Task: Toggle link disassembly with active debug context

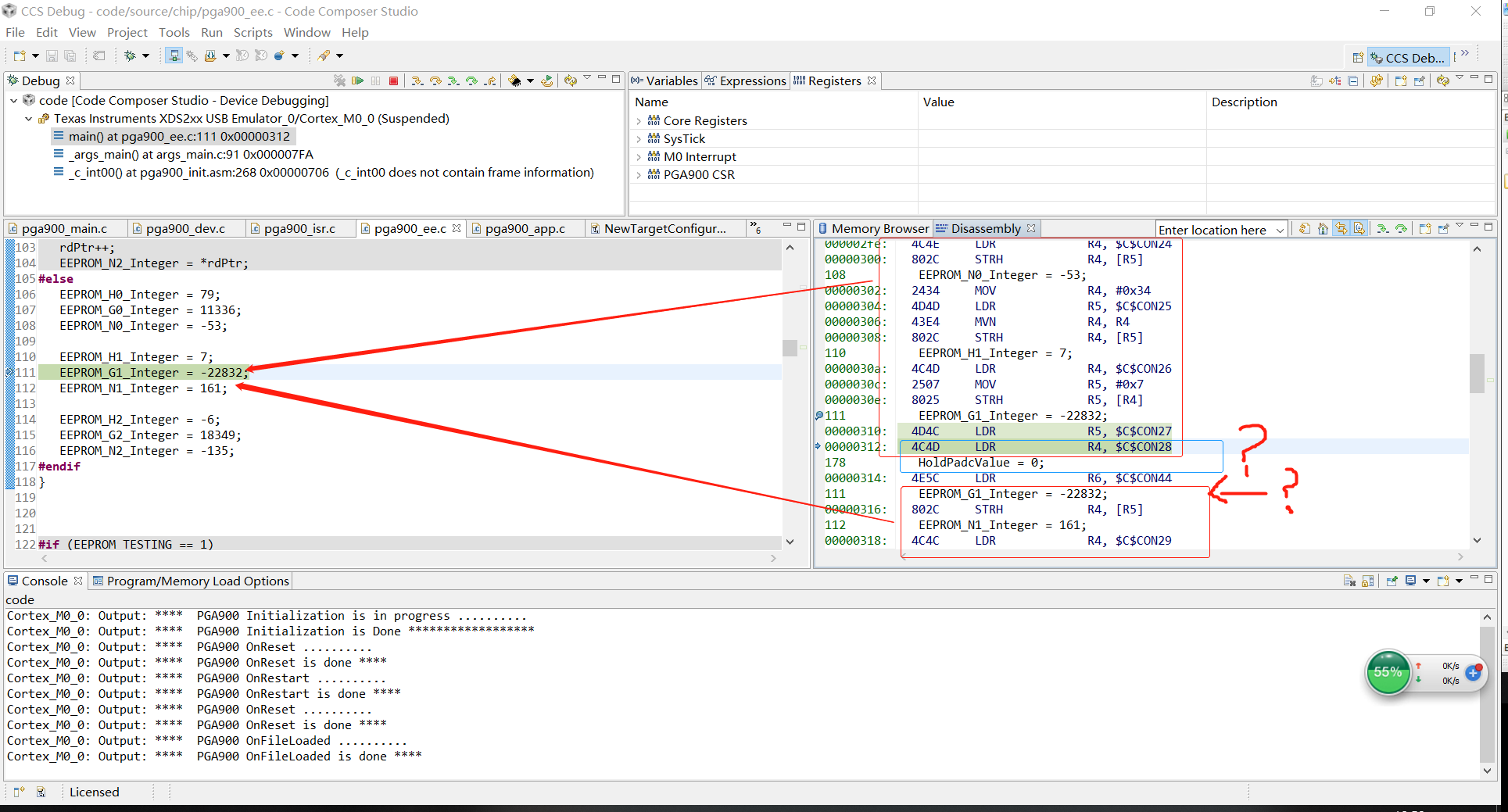Action: coord(1341,228)
